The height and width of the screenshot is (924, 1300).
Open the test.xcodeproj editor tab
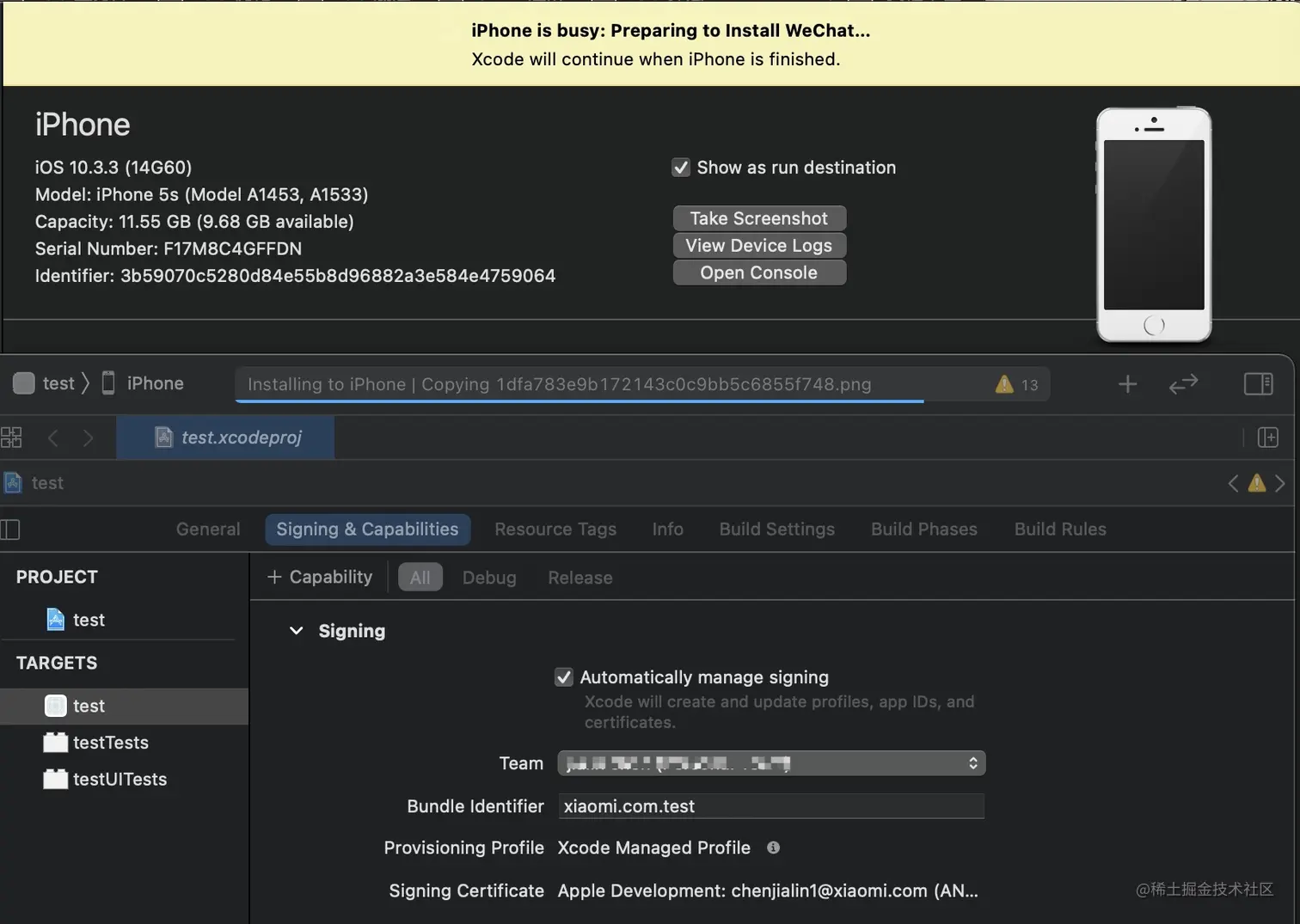point(226,438)
